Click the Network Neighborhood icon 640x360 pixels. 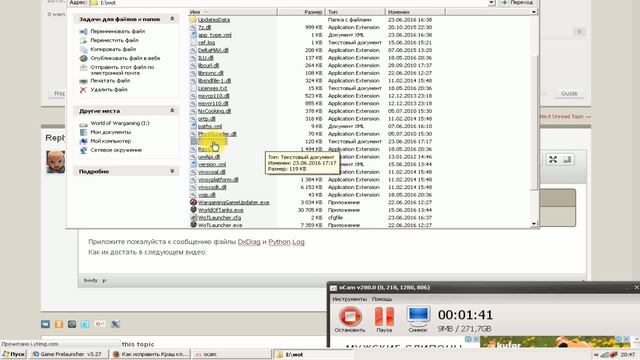coord(83,150)
